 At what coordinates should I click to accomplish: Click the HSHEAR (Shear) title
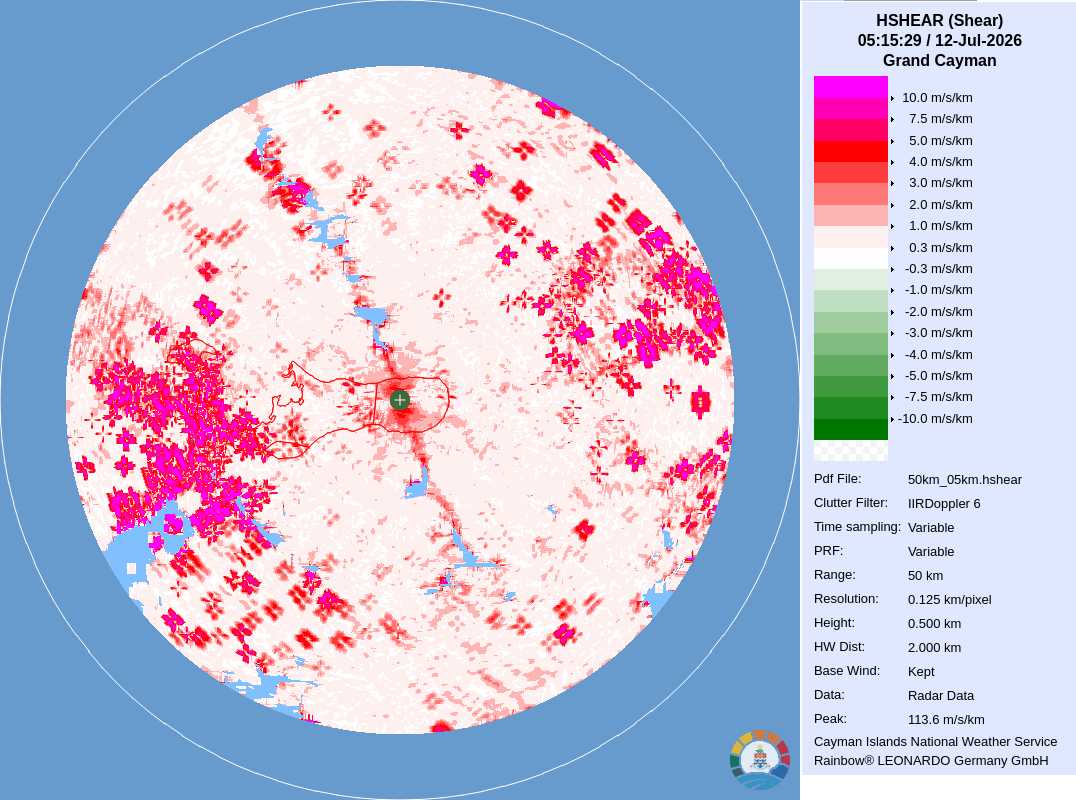pyautogui.click(x=939, y=21)
